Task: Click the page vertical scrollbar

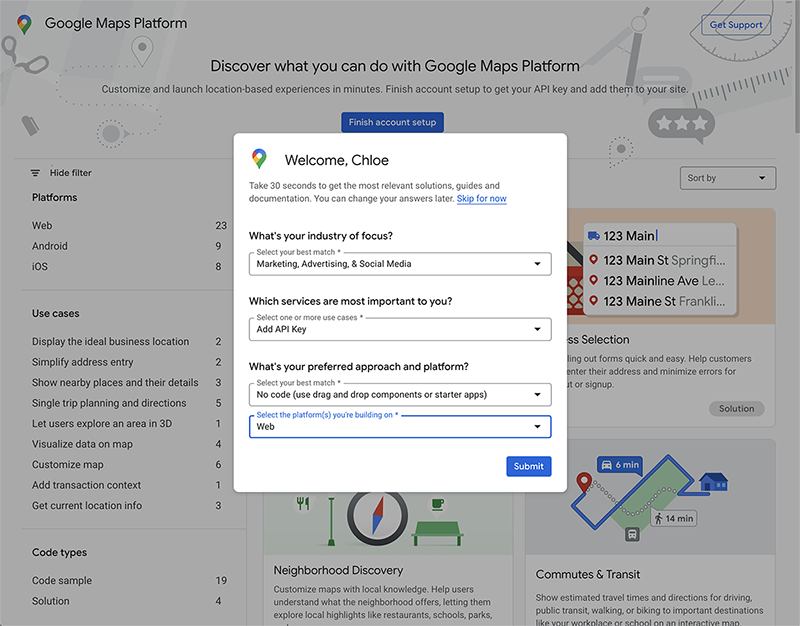Action: click(x=797, y=66)
